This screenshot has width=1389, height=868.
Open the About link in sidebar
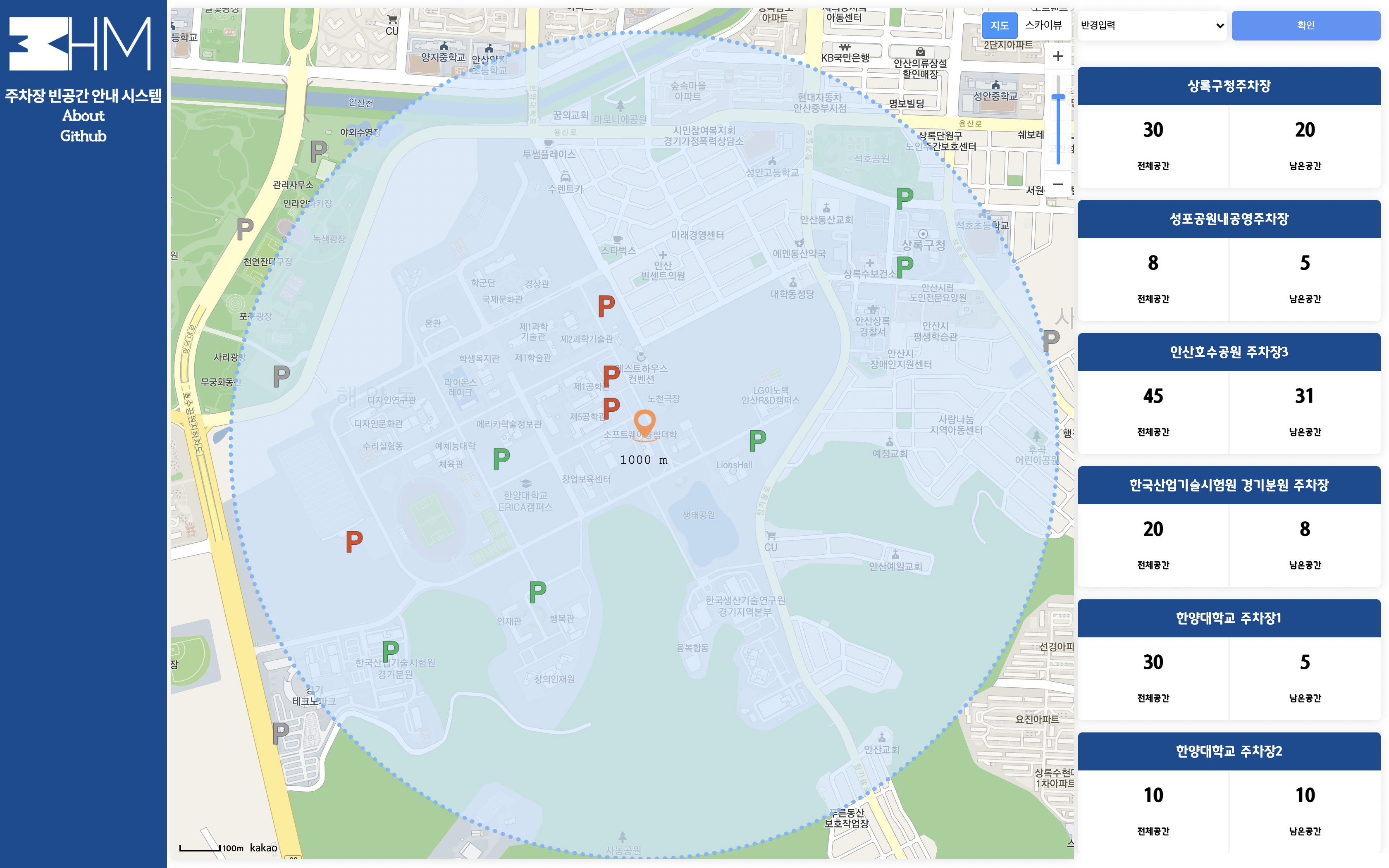[x=83, y=115]
